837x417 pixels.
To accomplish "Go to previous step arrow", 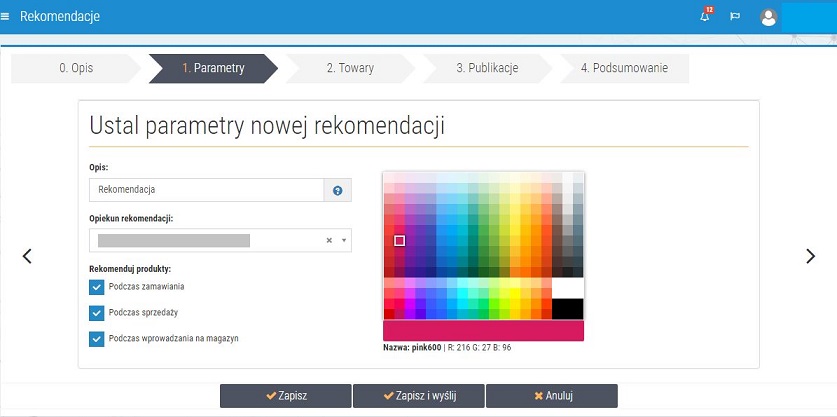I will tap(27, 256).
